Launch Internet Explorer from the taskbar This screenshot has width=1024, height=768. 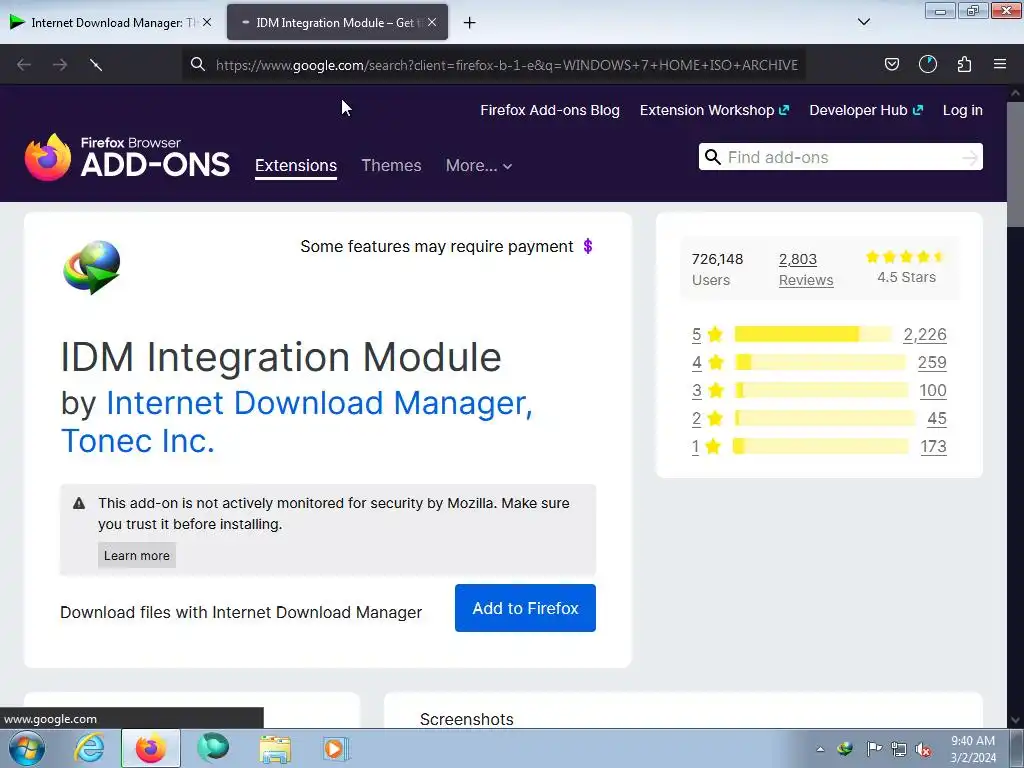click(89, 748)
